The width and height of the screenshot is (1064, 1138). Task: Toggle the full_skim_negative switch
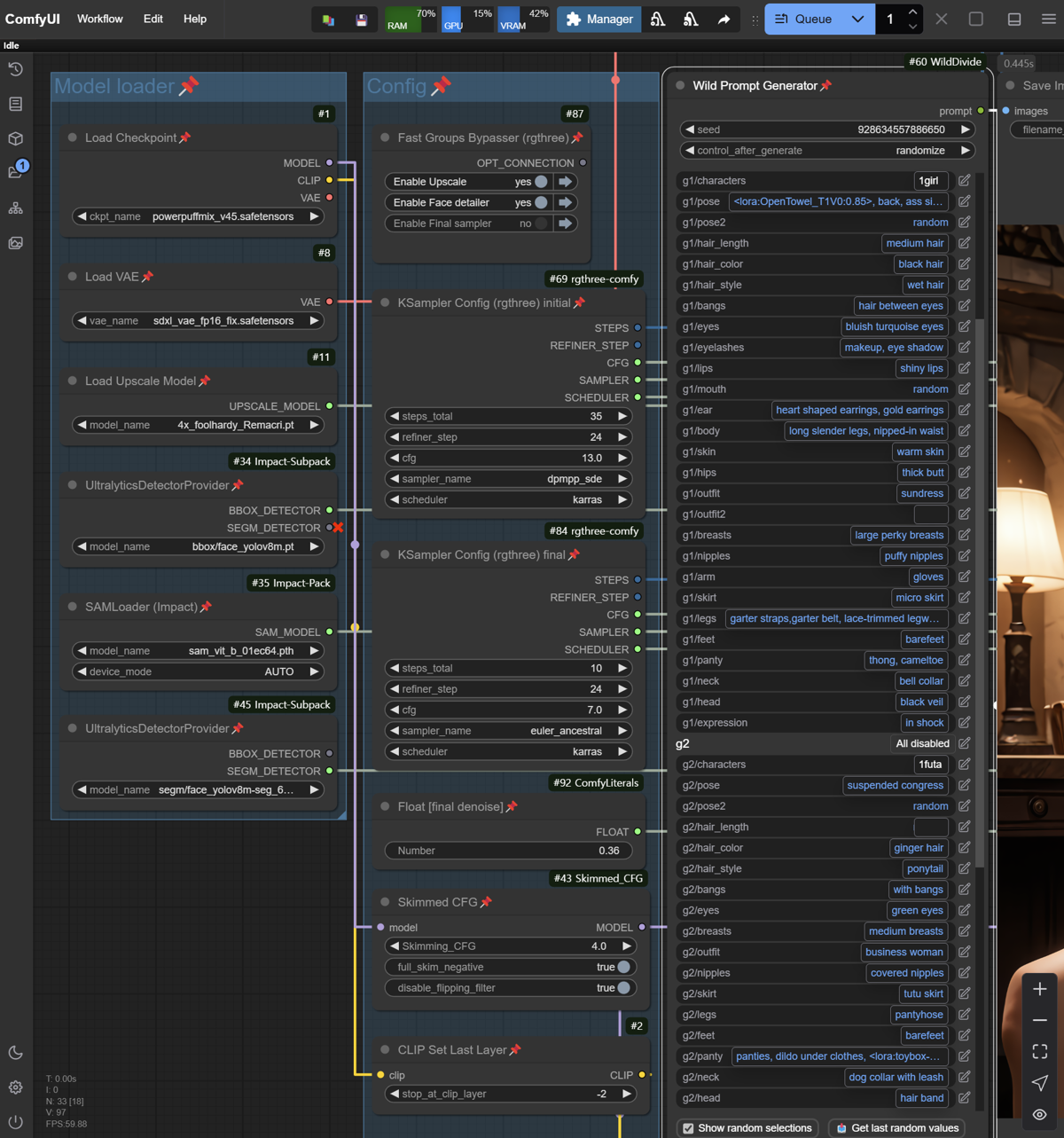coord(623,967)
